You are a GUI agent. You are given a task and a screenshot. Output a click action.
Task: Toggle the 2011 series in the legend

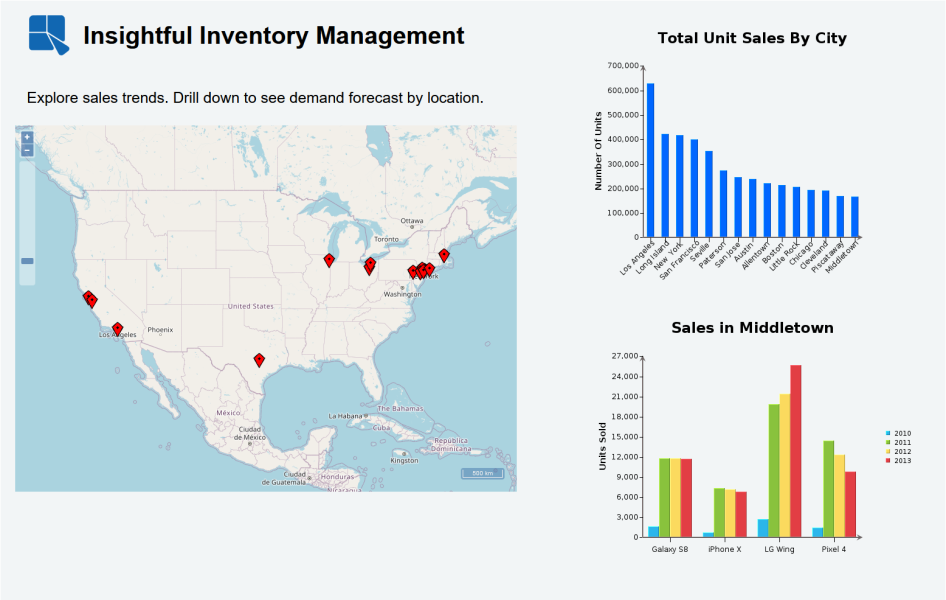pyautogui.click(x=897, y=442)
